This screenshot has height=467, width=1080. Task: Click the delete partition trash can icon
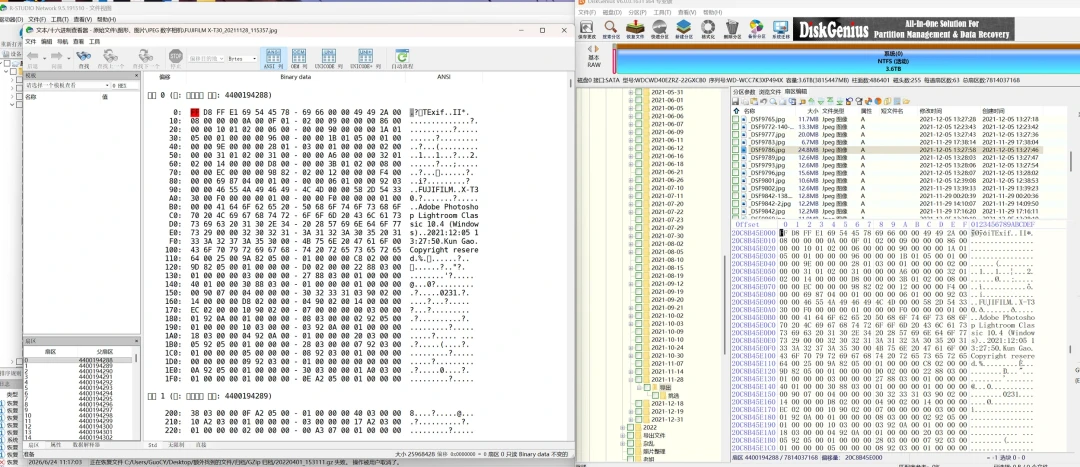[732, 29]
